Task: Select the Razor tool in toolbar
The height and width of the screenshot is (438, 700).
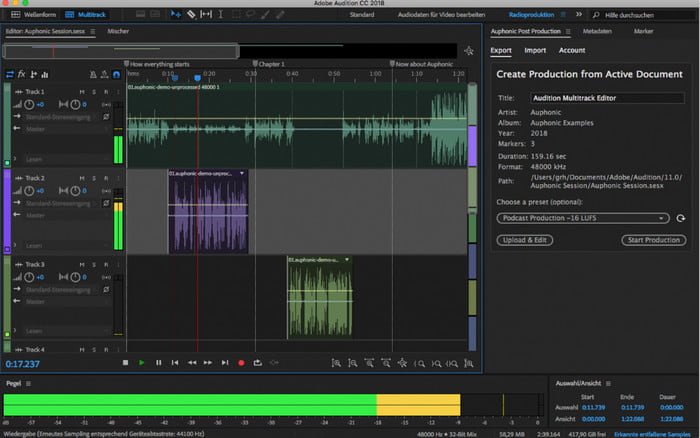Action: 191,14
